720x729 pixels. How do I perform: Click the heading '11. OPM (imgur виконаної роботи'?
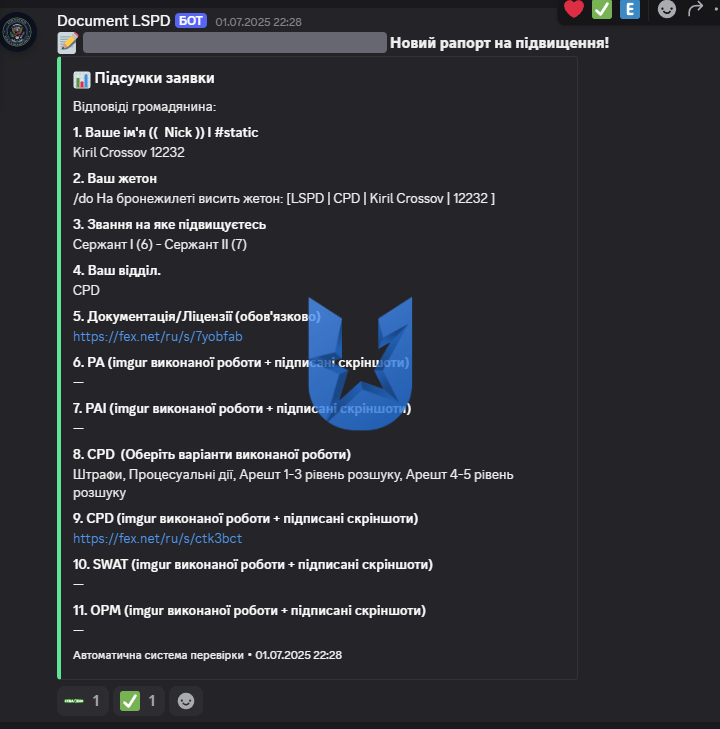coord(249,610)
